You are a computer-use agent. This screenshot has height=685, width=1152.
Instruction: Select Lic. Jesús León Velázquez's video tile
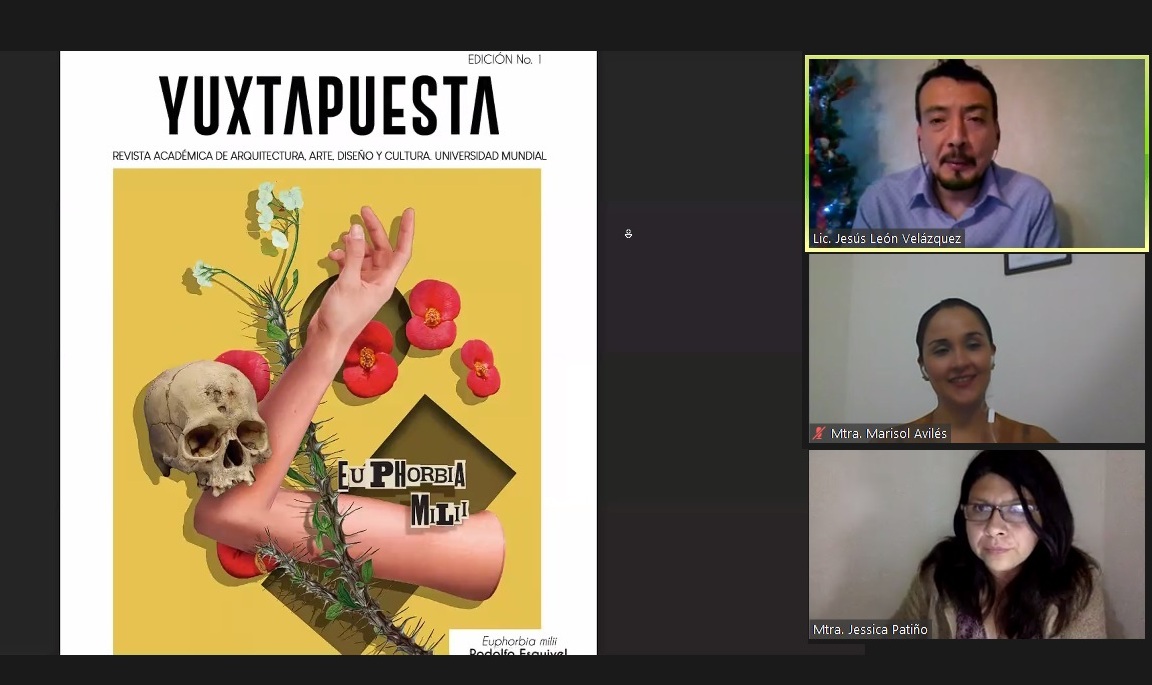tap(976, 150)
